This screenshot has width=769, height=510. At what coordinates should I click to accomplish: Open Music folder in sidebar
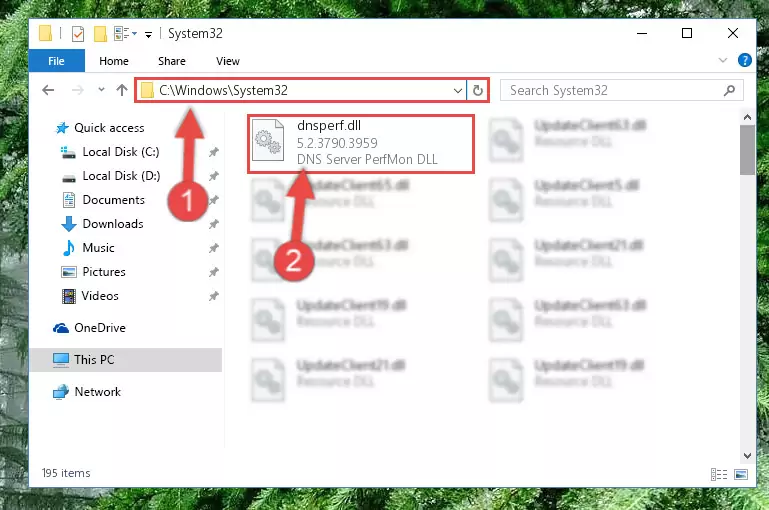[98, 248]
